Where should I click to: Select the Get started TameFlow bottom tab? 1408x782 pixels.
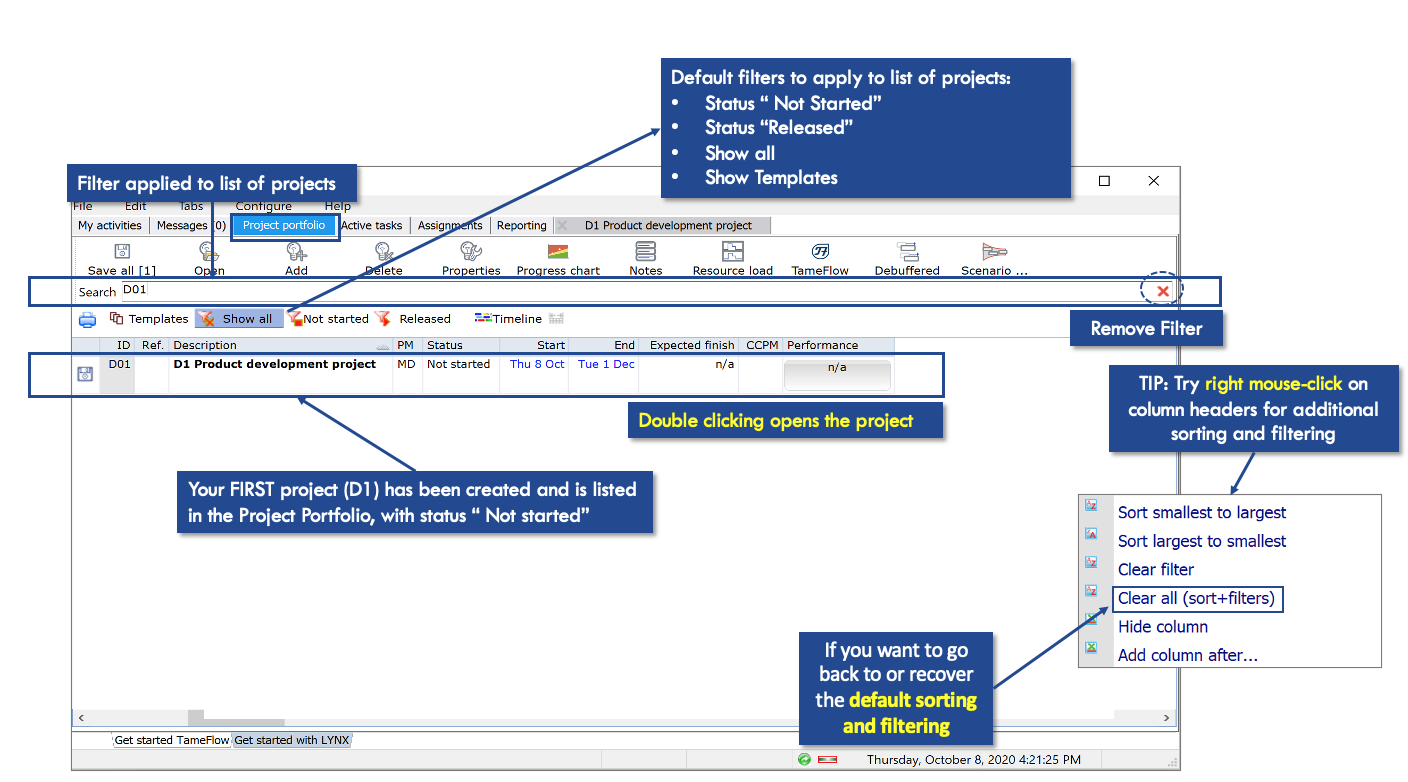172,741
